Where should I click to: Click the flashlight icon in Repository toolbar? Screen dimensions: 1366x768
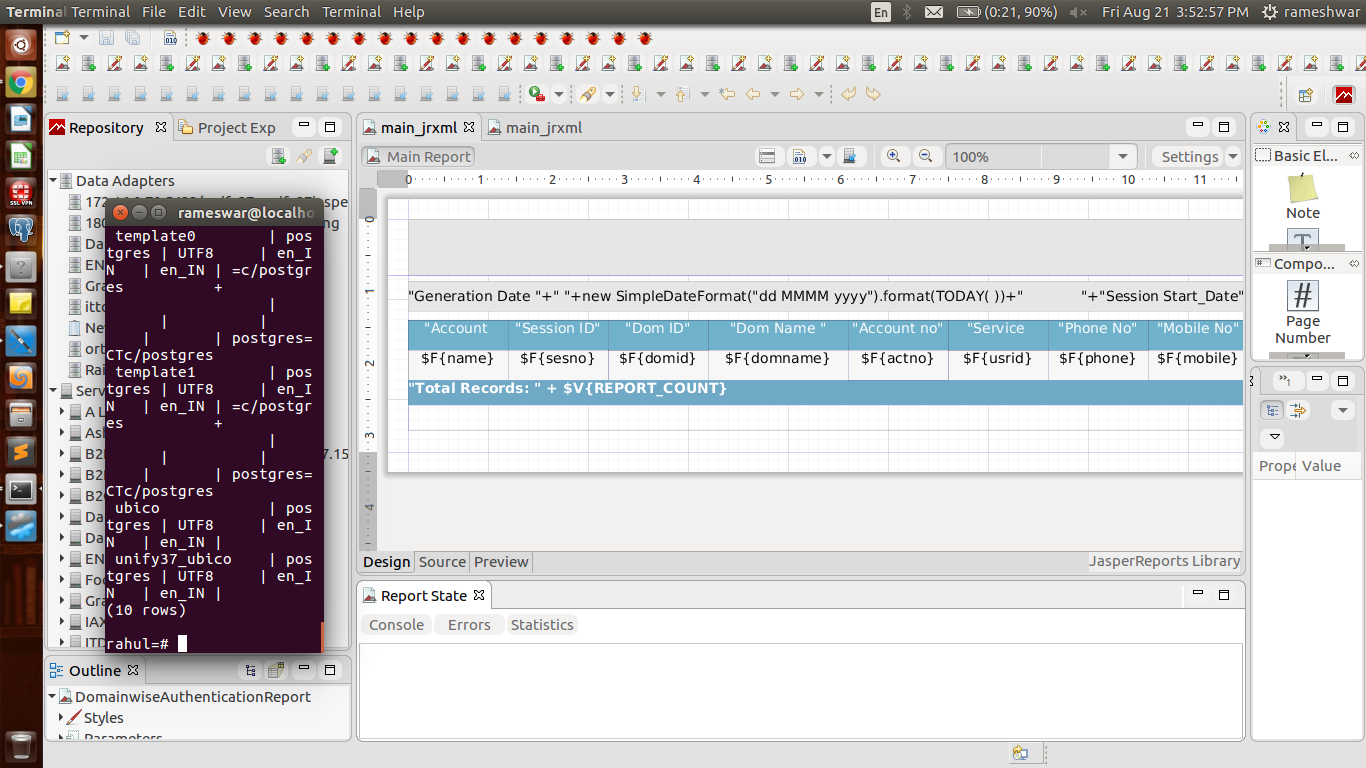point(304,156)
